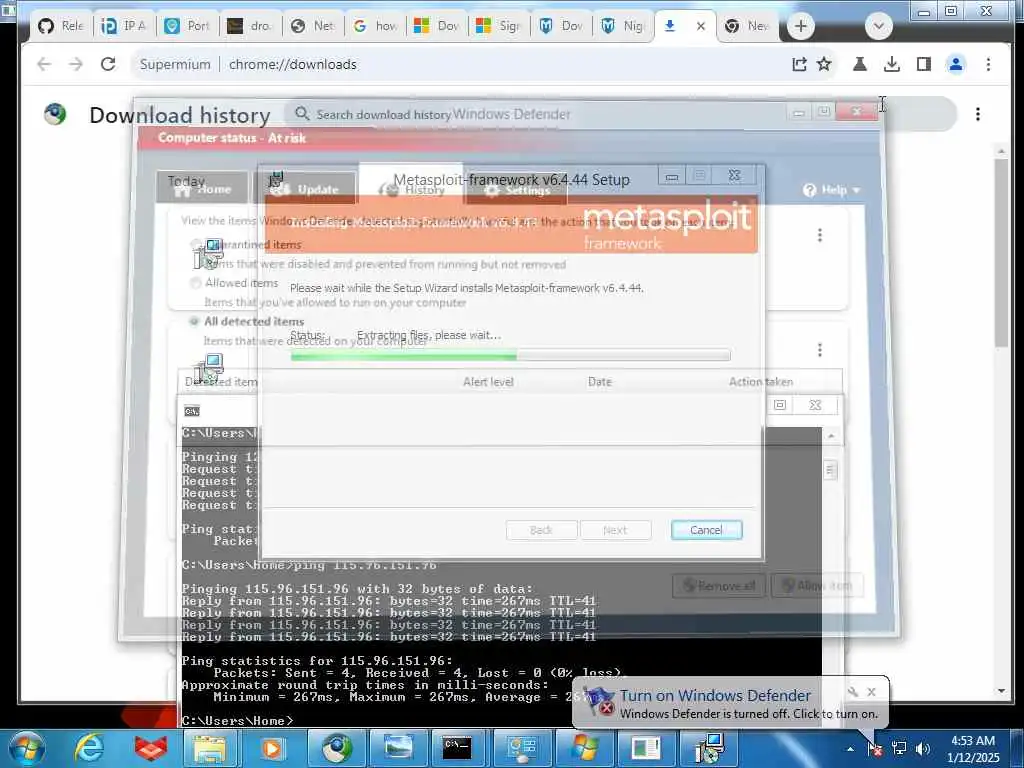The image size is (1024, 768).
Task: Open Windows Defender Update tab
Action: click(306, 189)
